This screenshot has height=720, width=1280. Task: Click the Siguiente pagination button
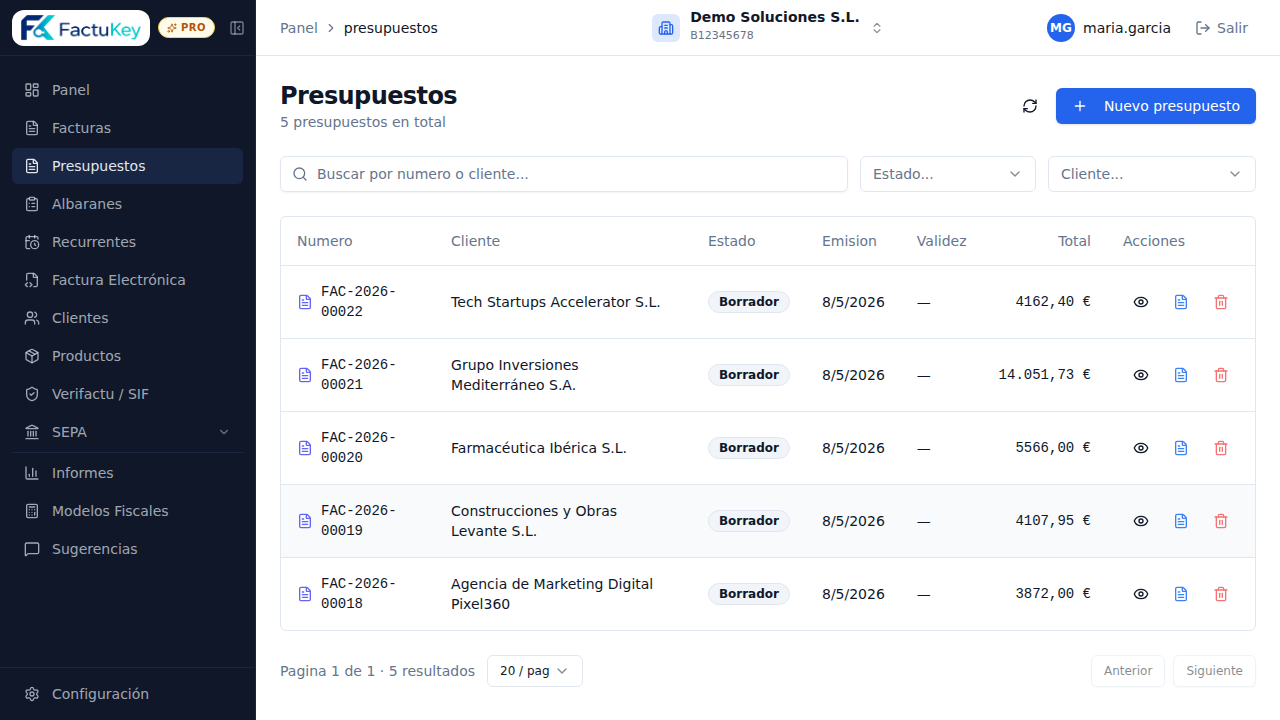point(1214,671)
